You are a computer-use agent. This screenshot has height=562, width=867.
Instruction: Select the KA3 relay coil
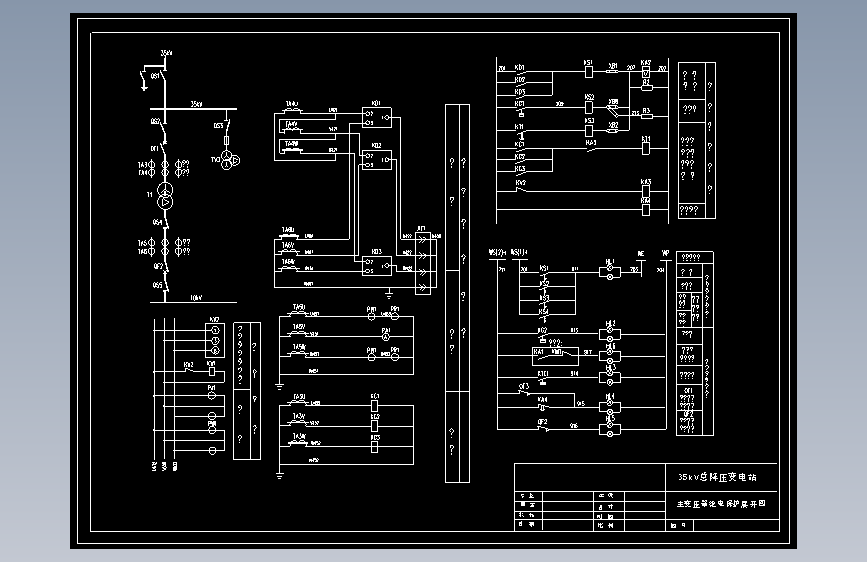[645, 192]
